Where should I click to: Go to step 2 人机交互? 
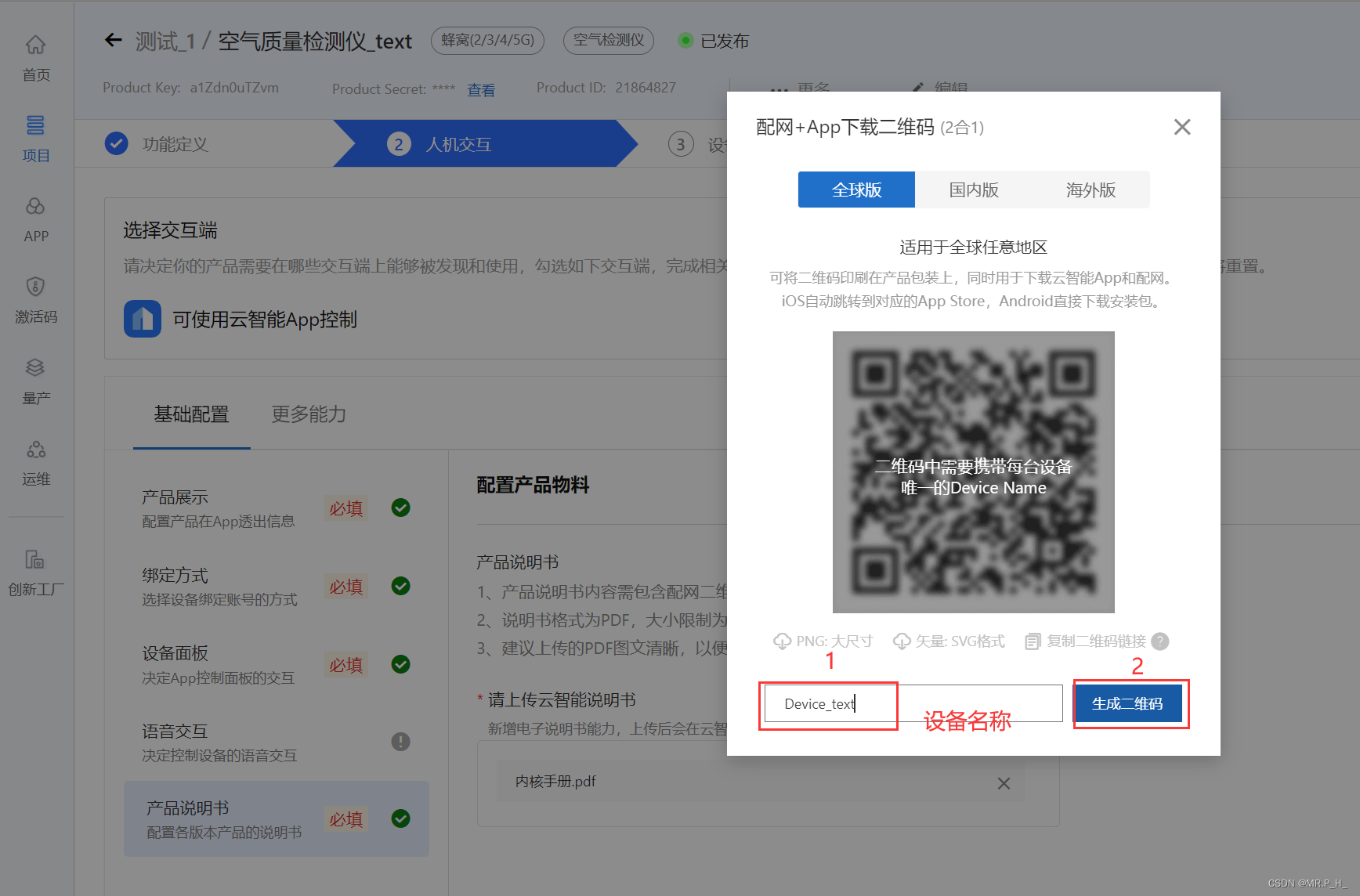(x=486, y=144)
